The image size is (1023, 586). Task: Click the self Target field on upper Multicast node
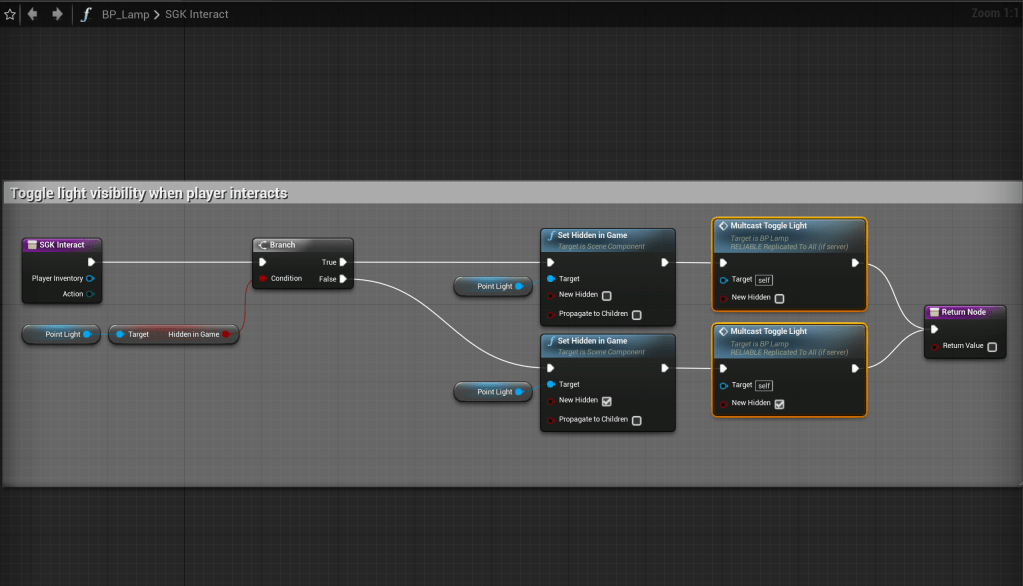point(764,280)
